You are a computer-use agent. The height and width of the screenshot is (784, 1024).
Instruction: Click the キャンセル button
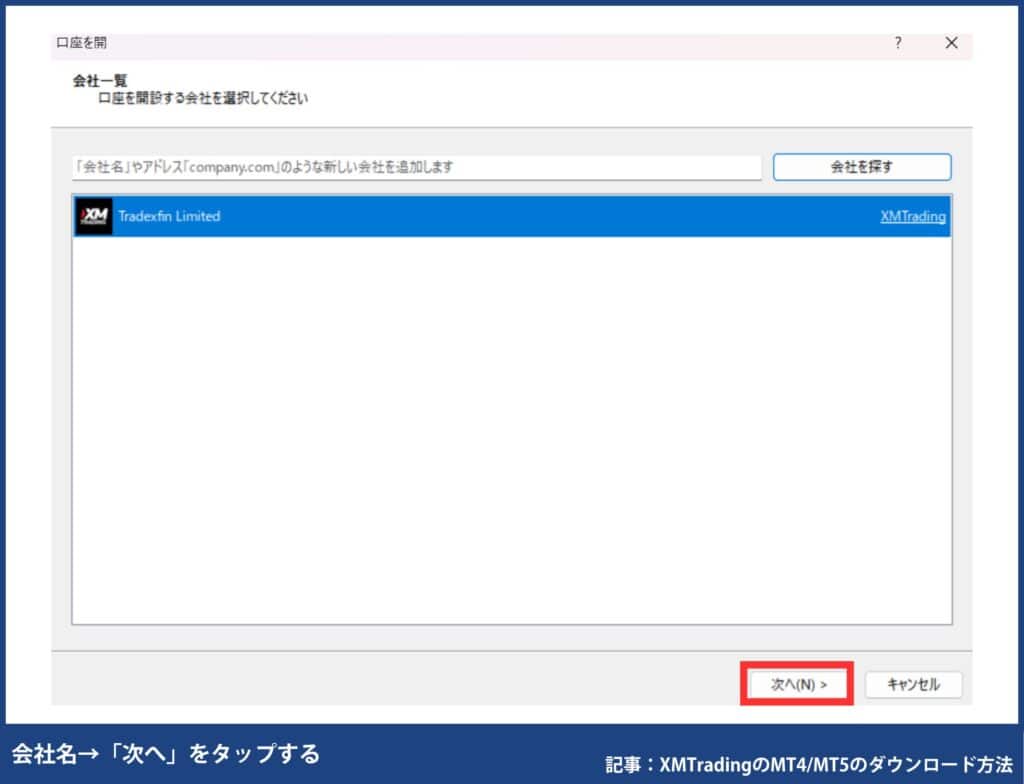point(913,684)
